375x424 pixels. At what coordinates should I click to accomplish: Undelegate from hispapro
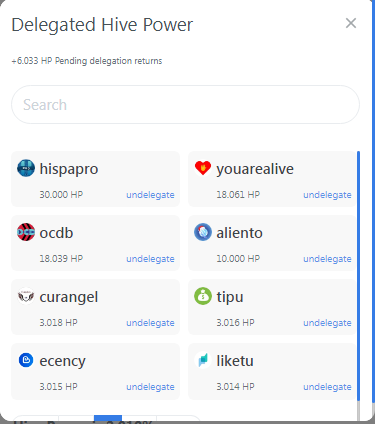[150, 195]
